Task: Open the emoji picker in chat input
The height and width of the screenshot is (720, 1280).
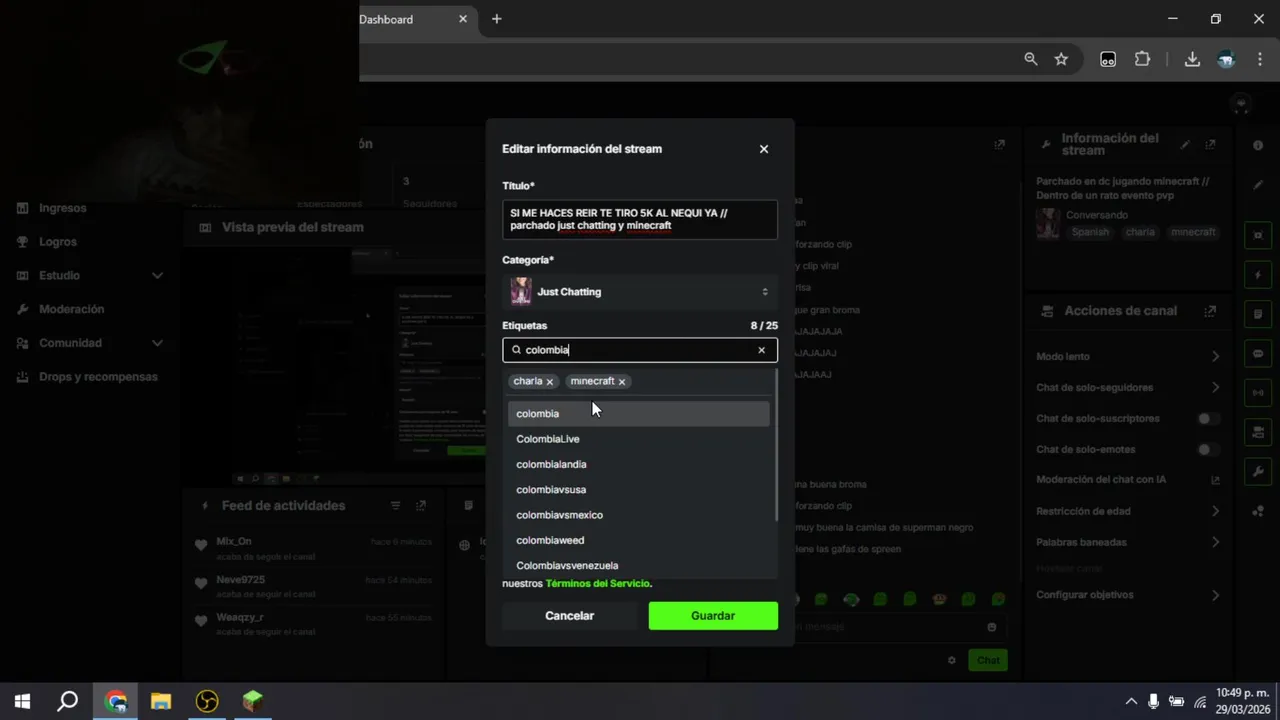Action: tap(992, 627)
